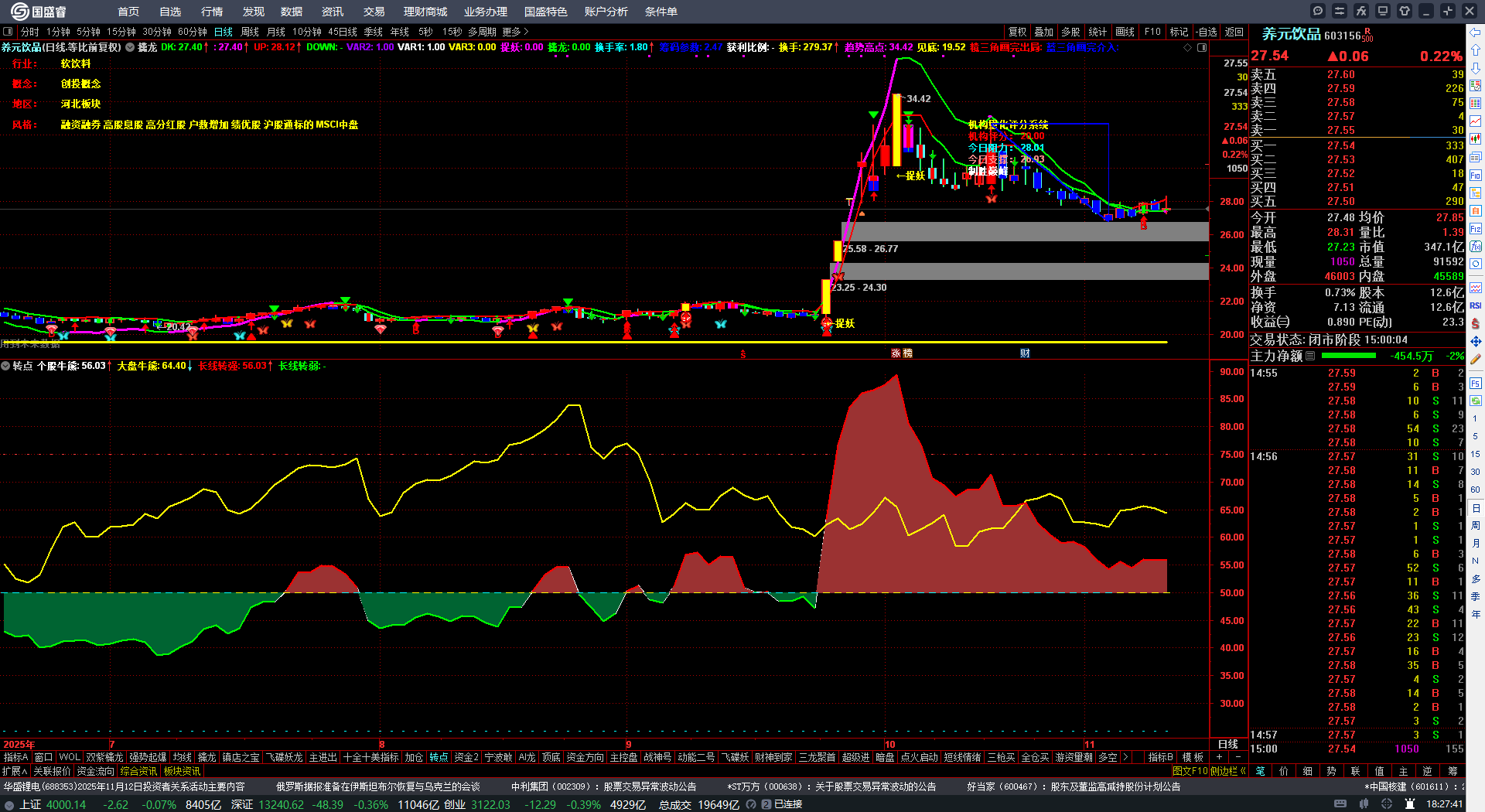Click the green 主力净额 progress bar
The width and height of the screenshot is (1485, 812).
pyautogui.click(x=1349, y=356)
